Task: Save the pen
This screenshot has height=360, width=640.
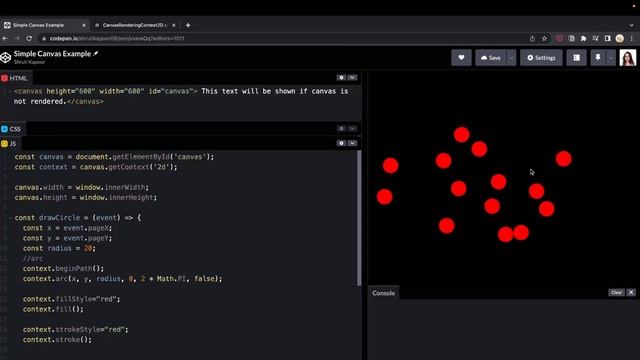Action: 491,58
